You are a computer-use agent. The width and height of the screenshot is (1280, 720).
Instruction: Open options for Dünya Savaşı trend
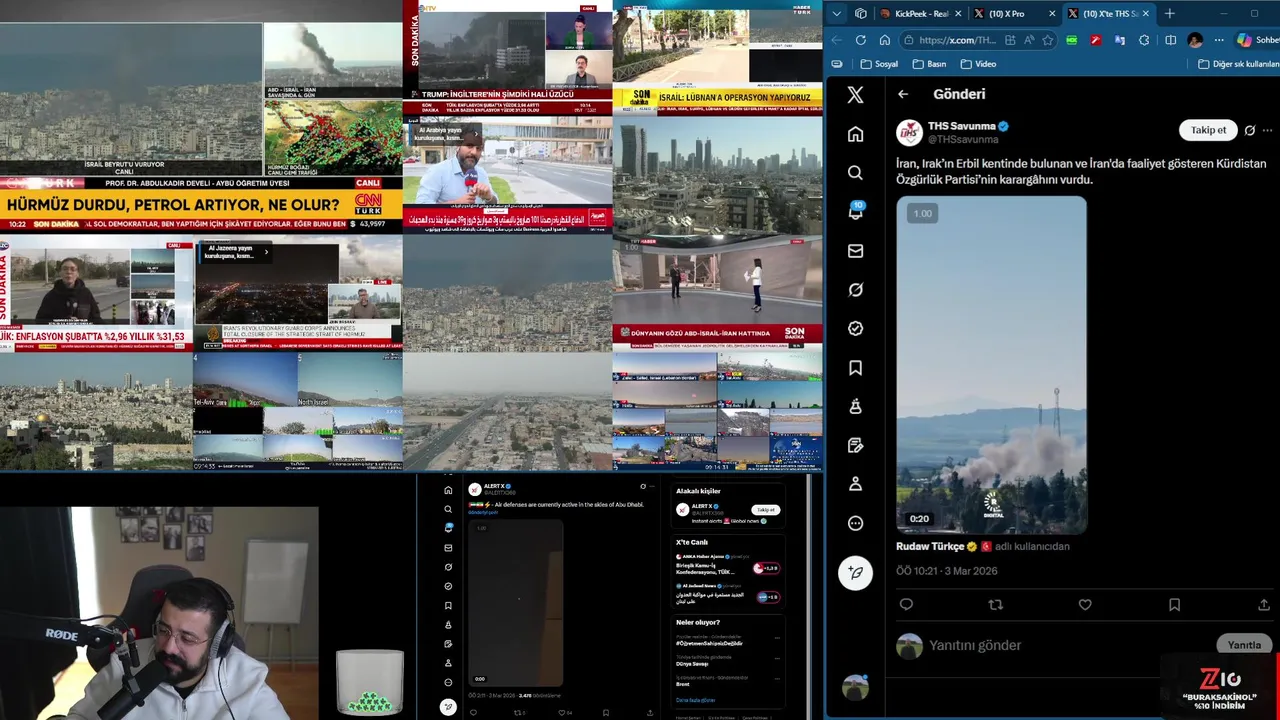(777, 659)
